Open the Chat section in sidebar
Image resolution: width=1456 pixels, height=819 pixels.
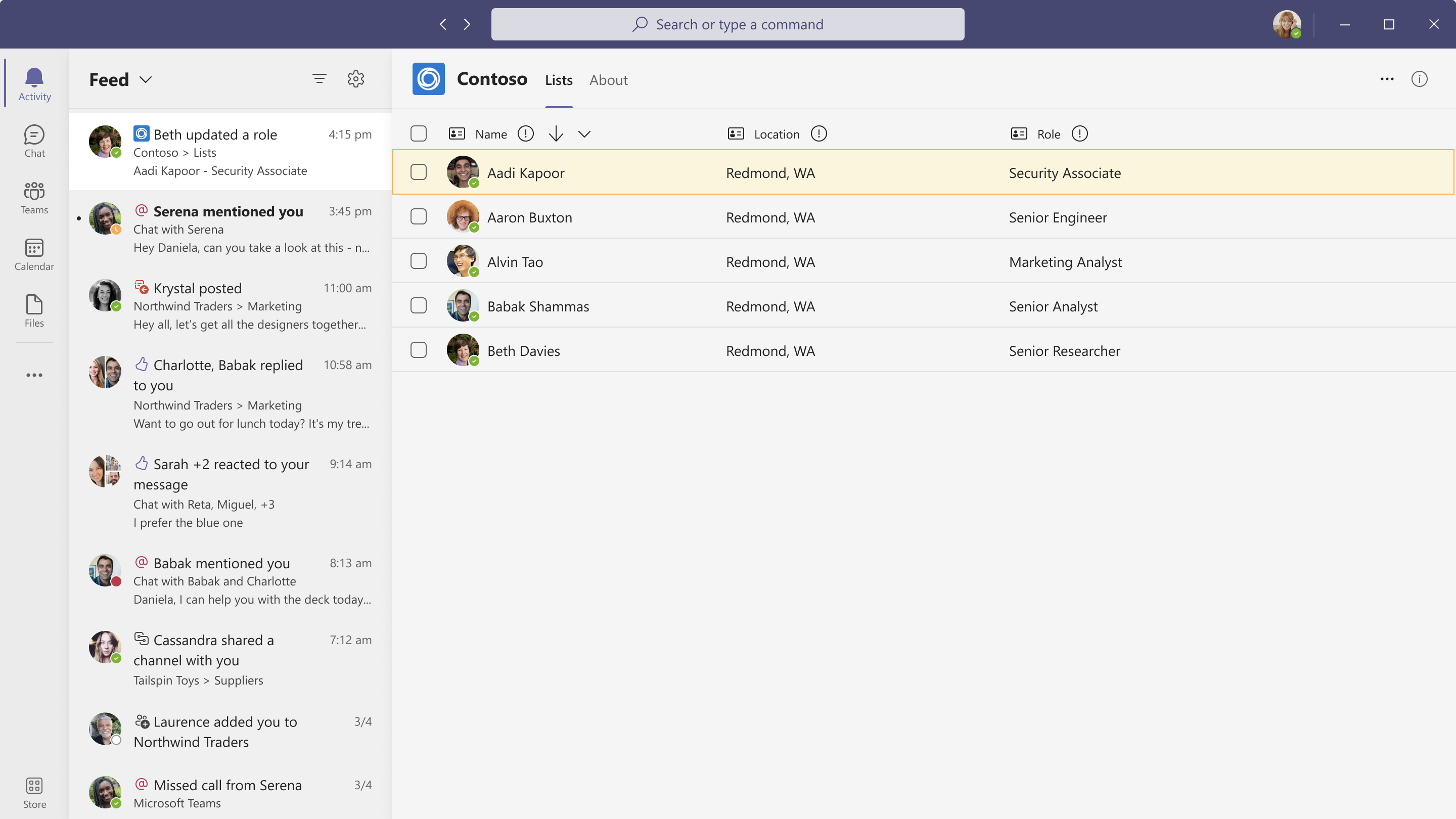(34, 140)
